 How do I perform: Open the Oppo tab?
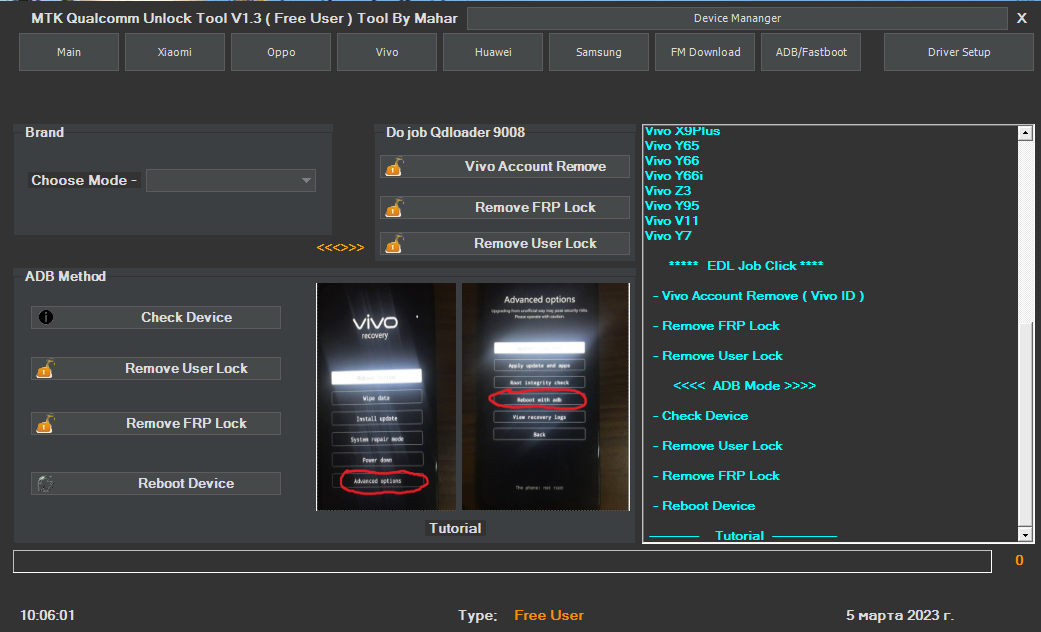(281, 52)
